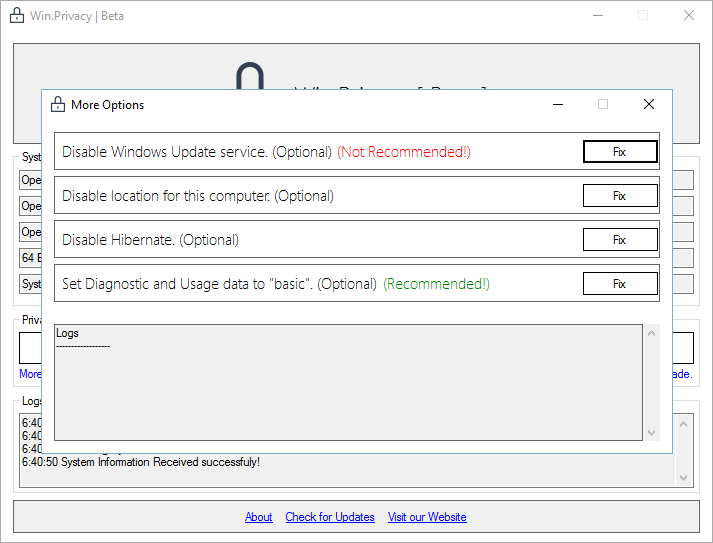The height and width of the screenshot is (543, 713).
Task: Click the Win.Privacy title bar padlock icon
Action: coord(16,15)
